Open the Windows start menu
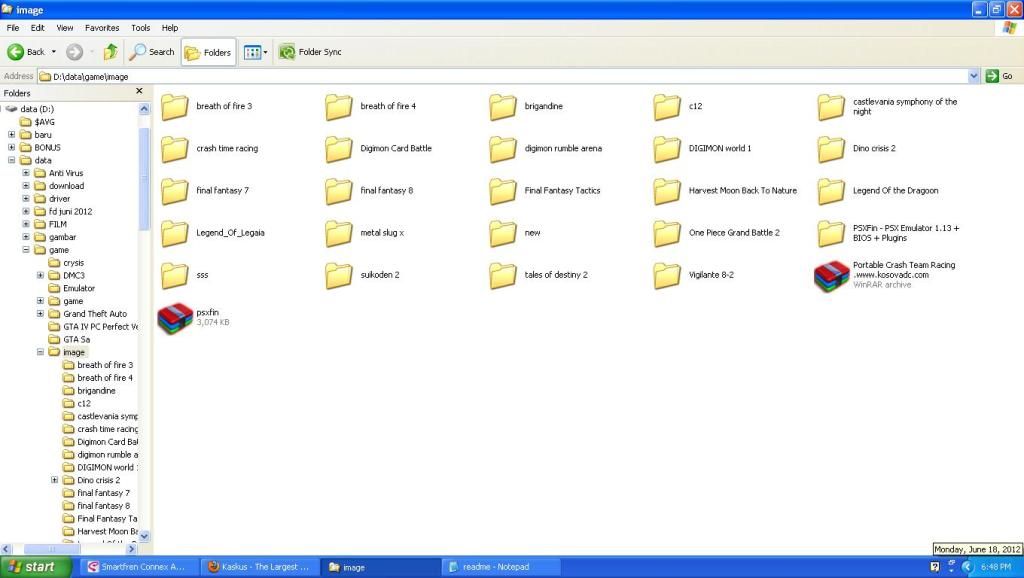 click(x=35, y=567)
